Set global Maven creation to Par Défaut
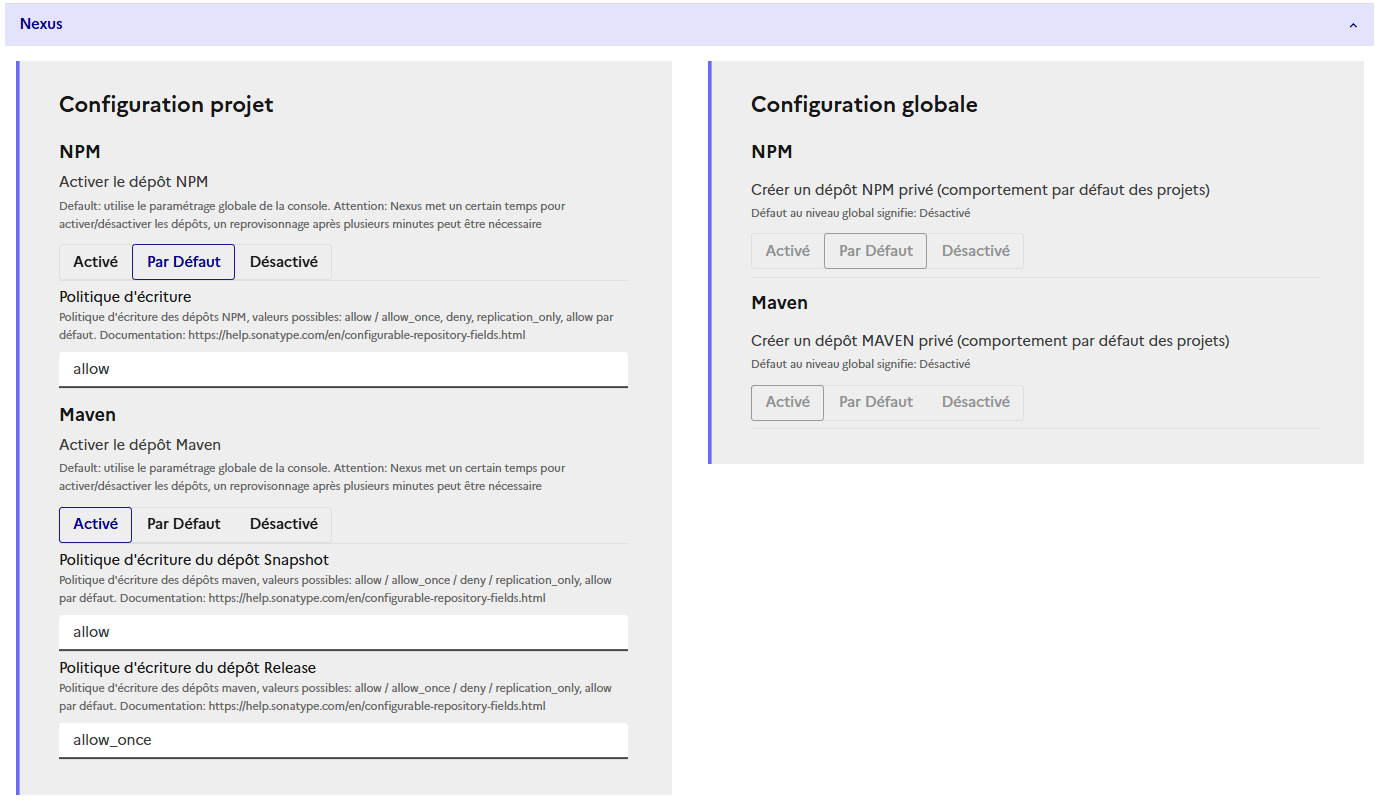The width and height of the screenshot is (1377, 810). click(874, 401)
